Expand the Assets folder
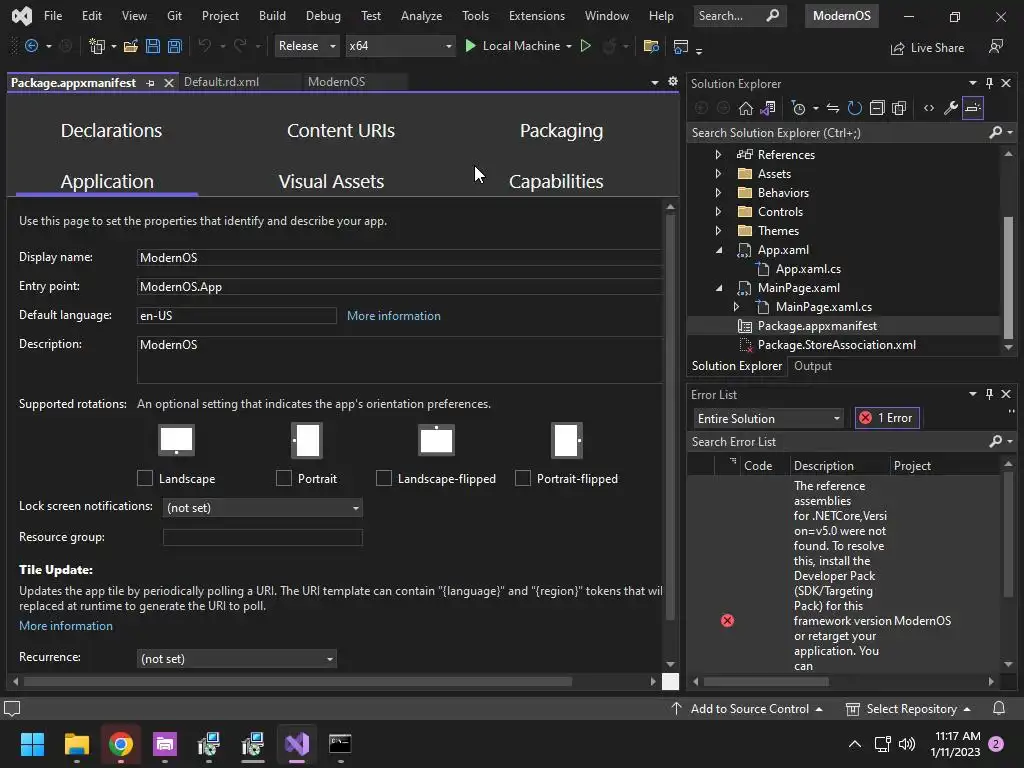 click(x=718, y=174)
